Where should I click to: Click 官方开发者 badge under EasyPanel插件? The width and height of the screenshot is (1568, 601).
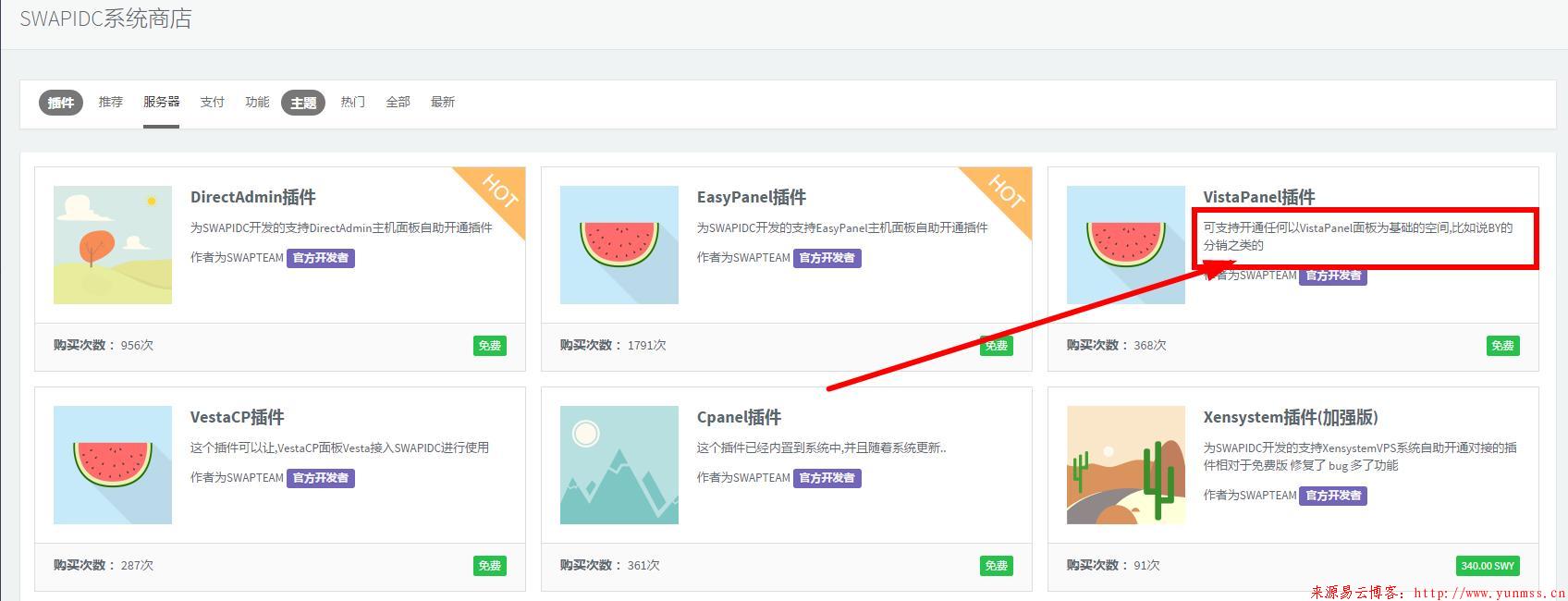827,258
